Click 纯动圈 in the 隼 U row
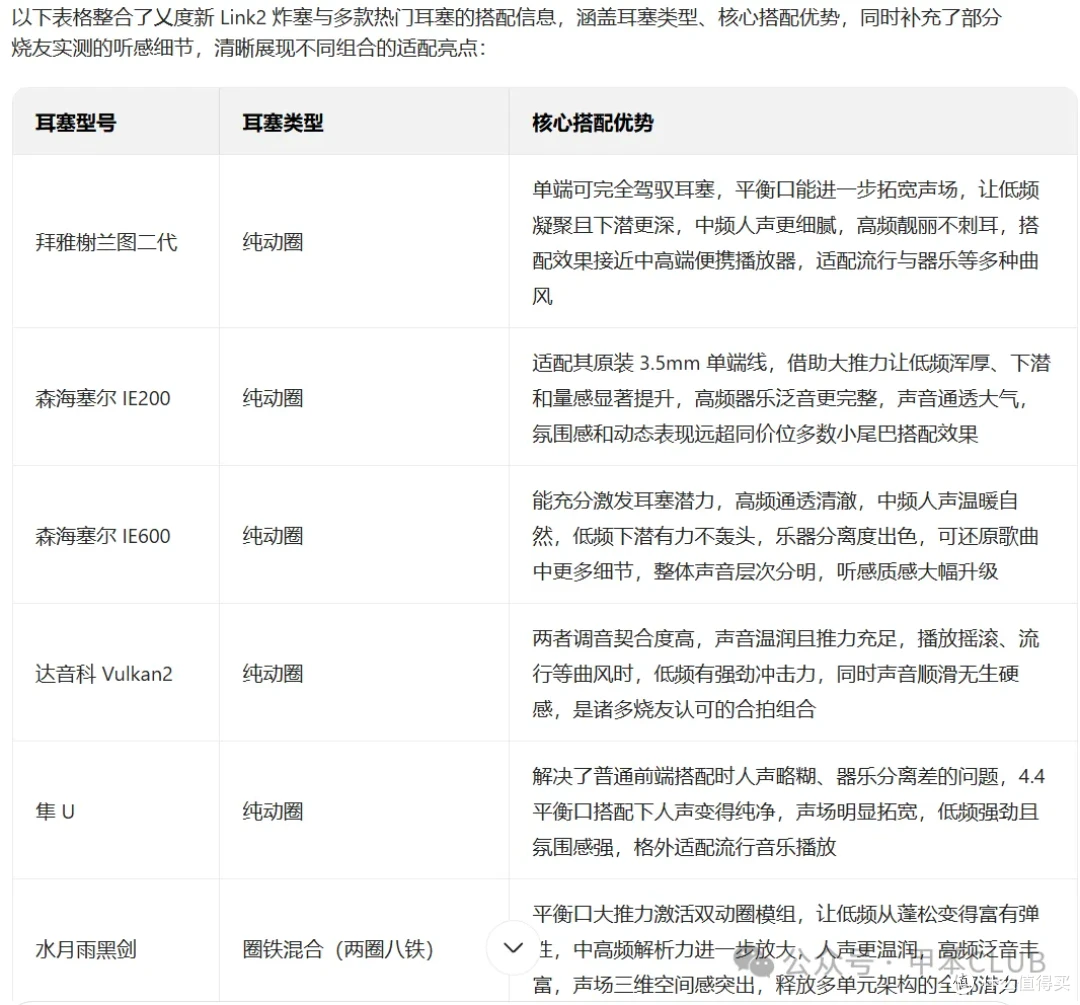Screen dimensions: 1080x1005 273,811
